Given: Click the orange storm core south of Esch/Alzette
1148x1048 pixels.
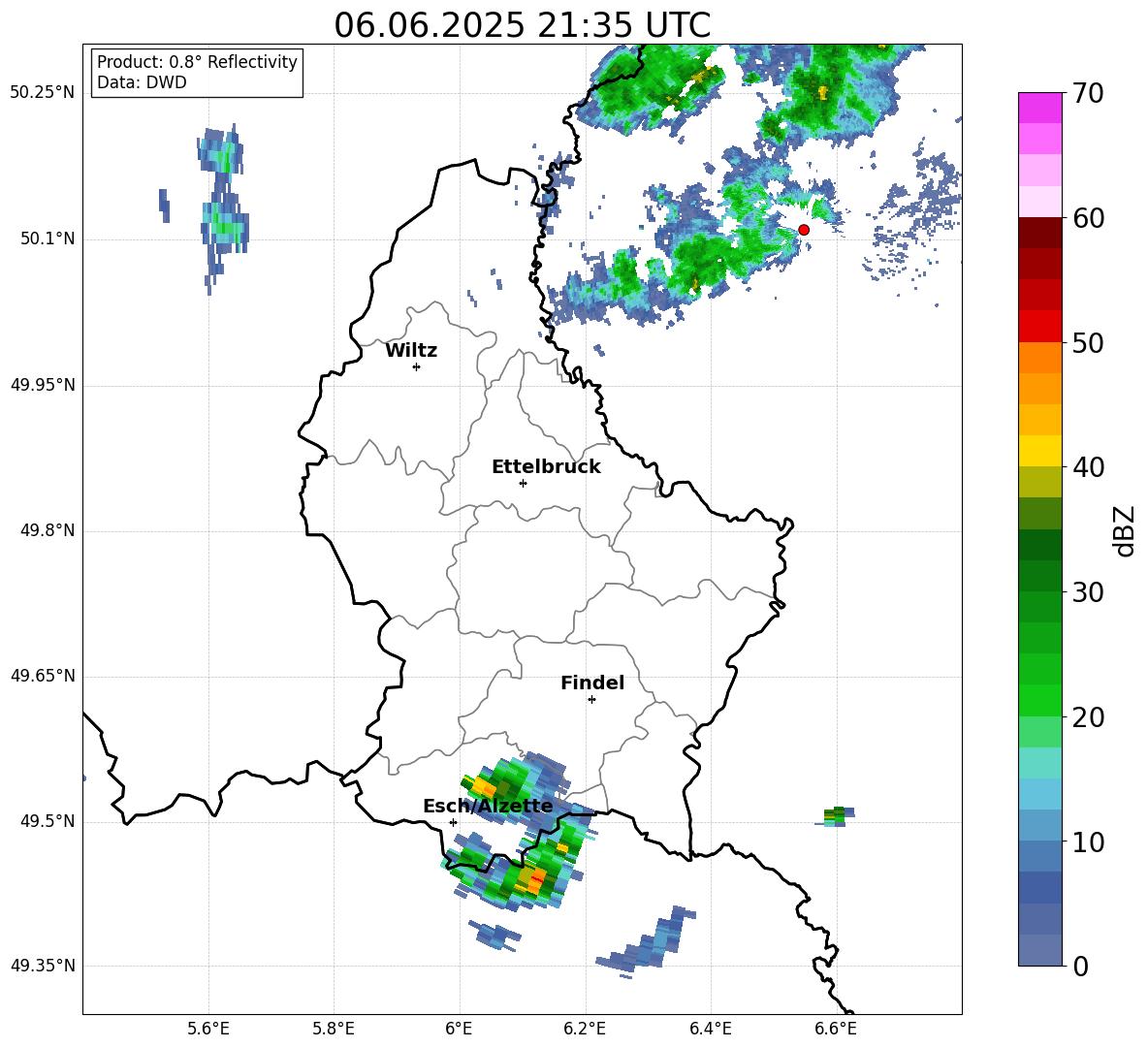Looking at the screenshot, I should tap(534, 879).
